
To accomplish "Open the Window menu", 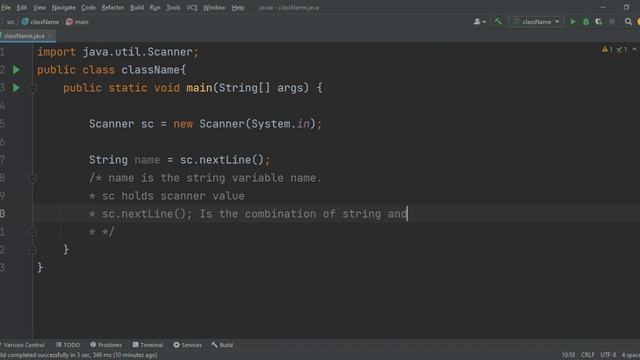I will pos(214,7).
